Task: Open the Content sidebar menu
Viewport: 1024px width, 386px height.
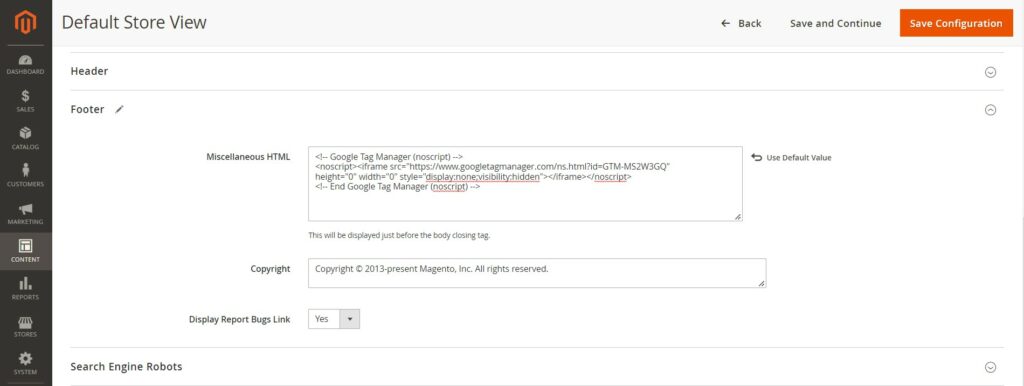Action: (x=25, y=251)
